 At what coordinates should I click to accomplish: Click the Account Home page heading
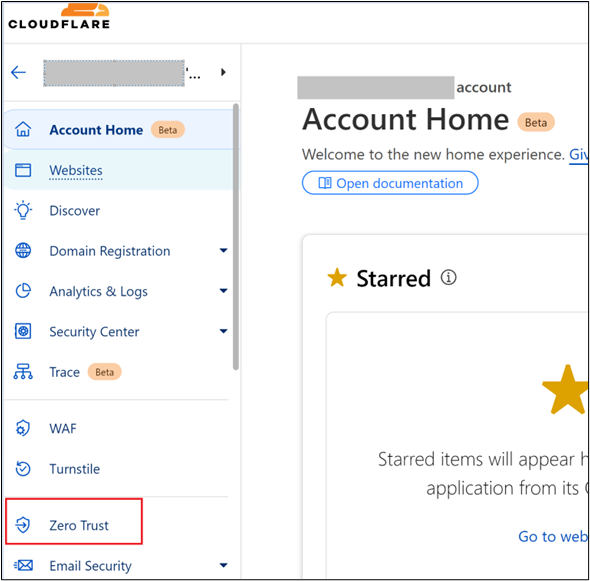(406, 120)
